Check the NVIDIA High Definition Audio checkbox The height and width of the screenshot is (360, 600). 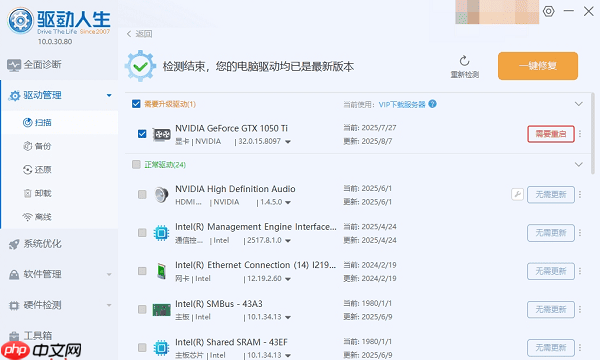point(142,194)
